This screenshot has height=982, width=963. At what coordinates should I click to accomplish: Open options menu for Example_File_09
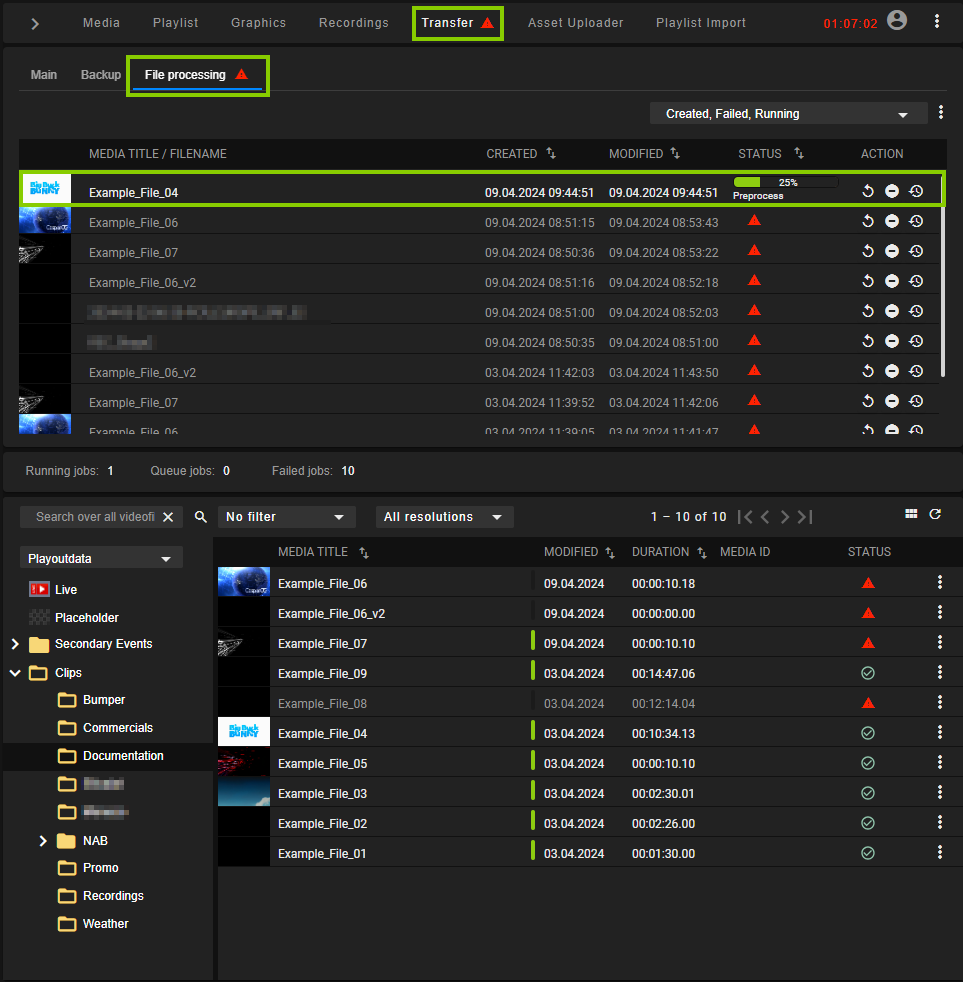[x=939, y=673]
